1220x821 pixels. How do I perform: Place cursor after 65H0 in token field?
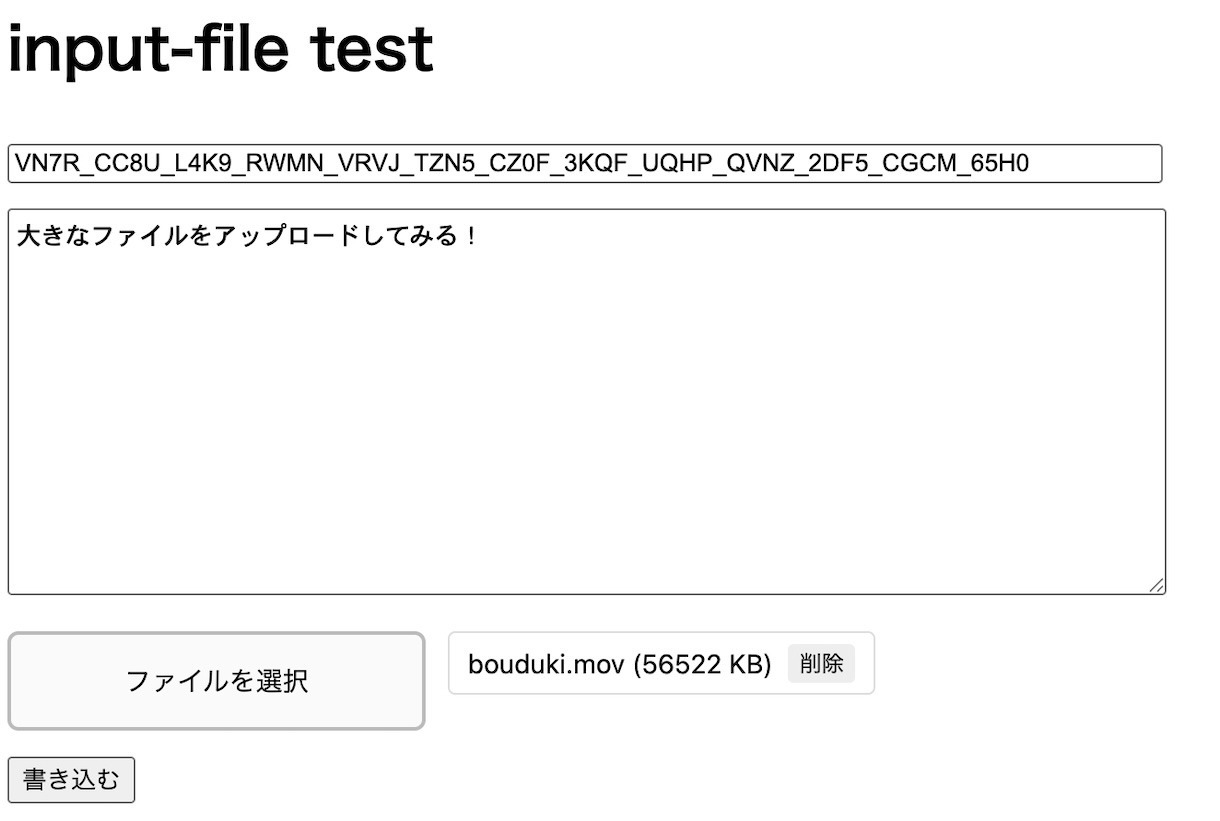point(1030,164)
